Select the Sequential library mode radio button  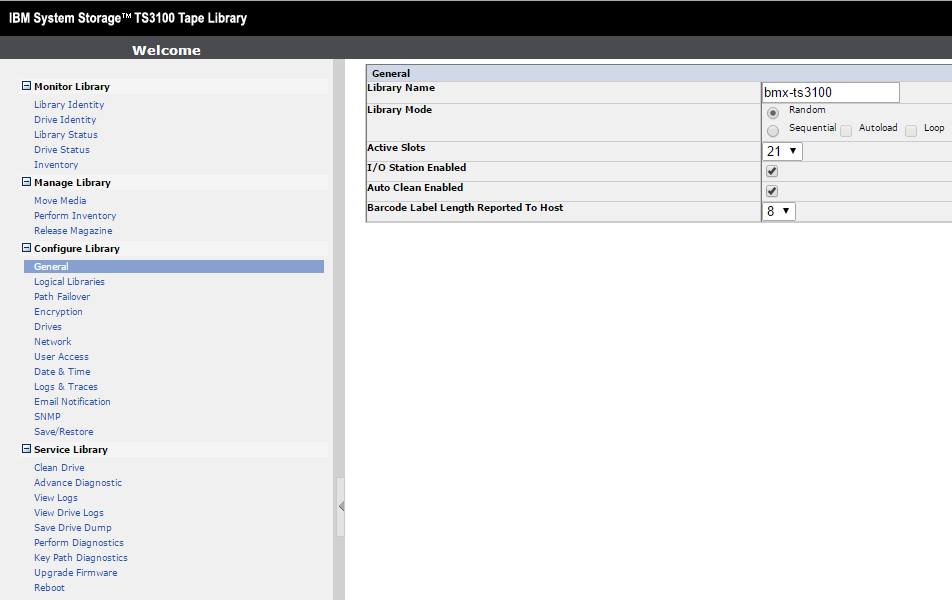point(773,131)
